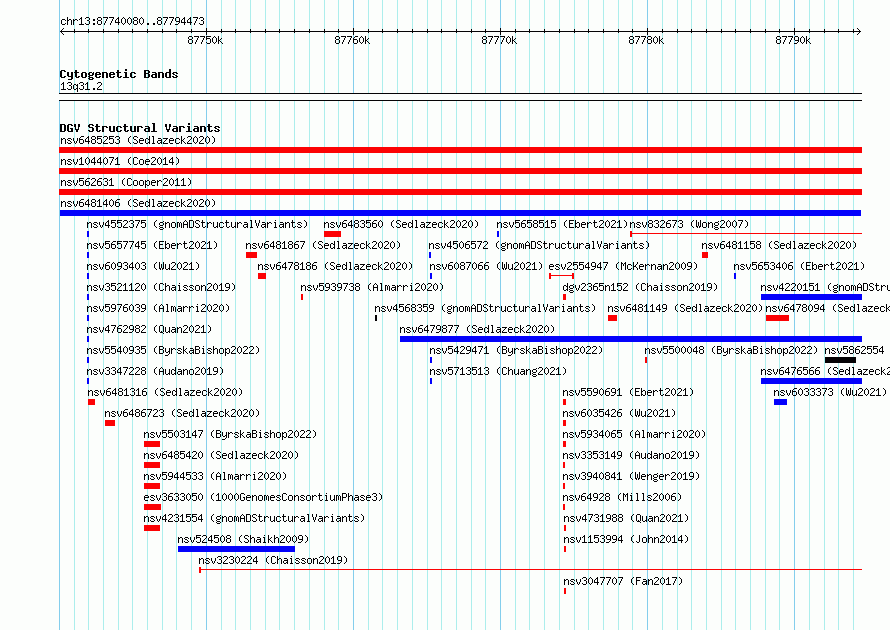The height and width of the screenshot is (630, 890).
Task: Select the red bar under nsv6485253
Action: pos(460,150)
